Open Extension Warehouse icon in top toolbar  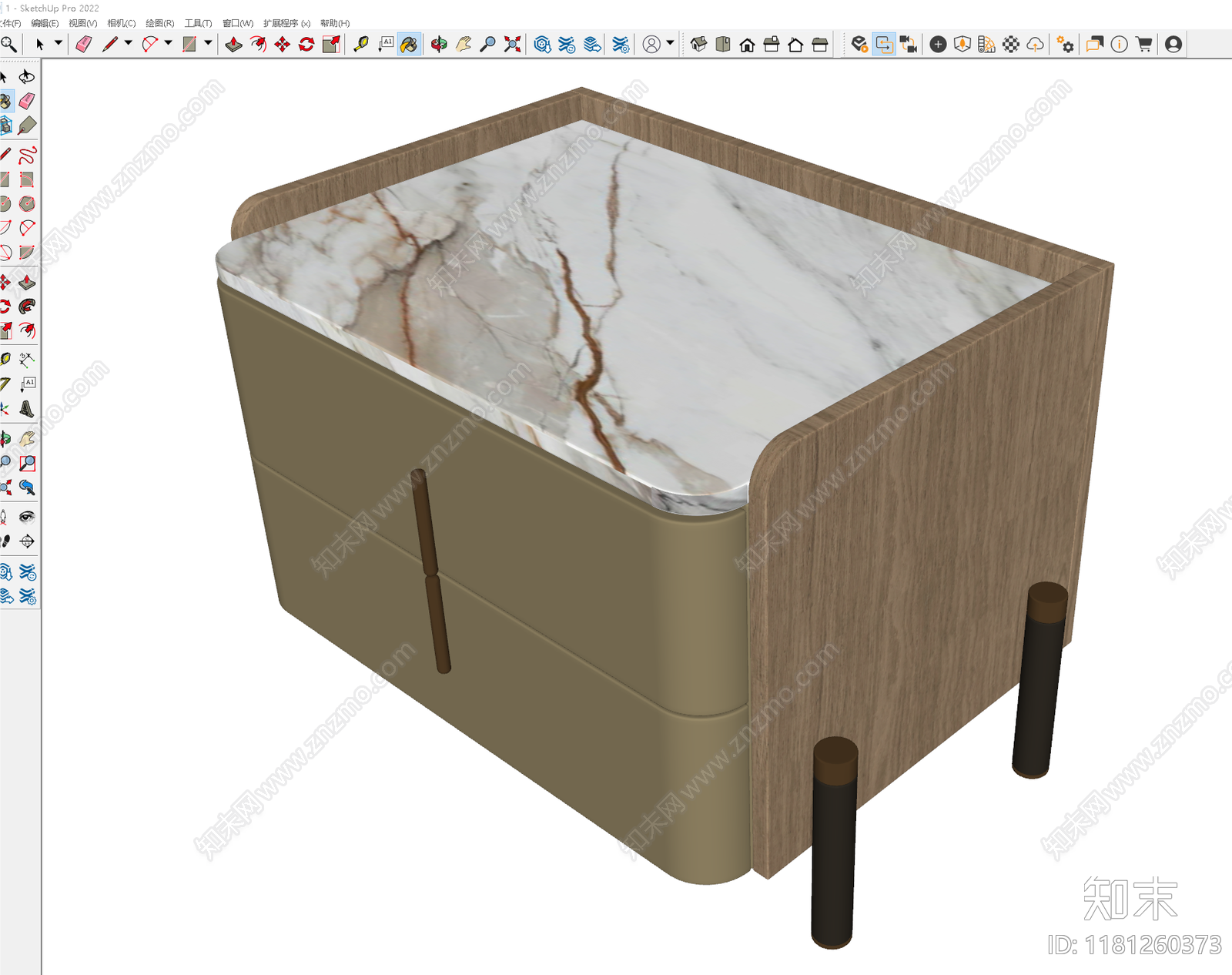(567, 45)
